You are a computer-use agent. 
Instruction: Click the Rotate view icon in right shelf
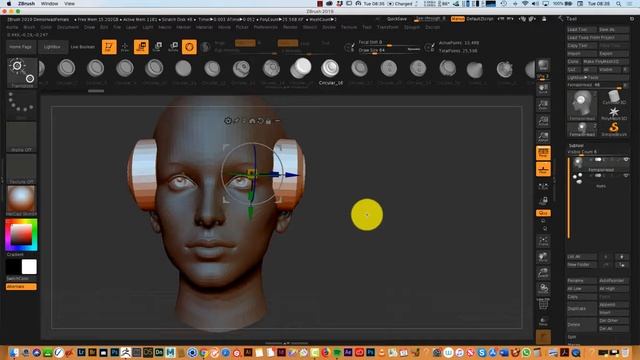pyautogui.click(x=543, y=289)
